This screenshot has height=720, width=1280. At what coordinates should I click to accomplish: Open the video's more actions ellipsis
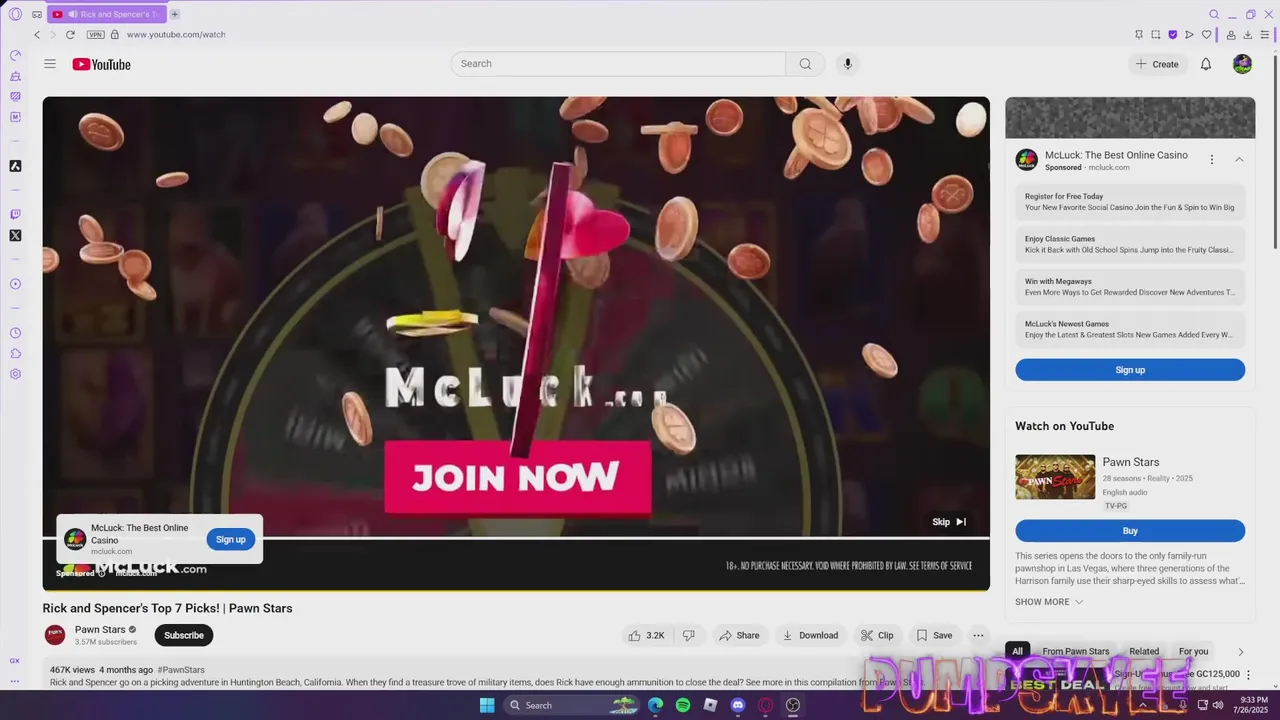[x=978, y=635]
